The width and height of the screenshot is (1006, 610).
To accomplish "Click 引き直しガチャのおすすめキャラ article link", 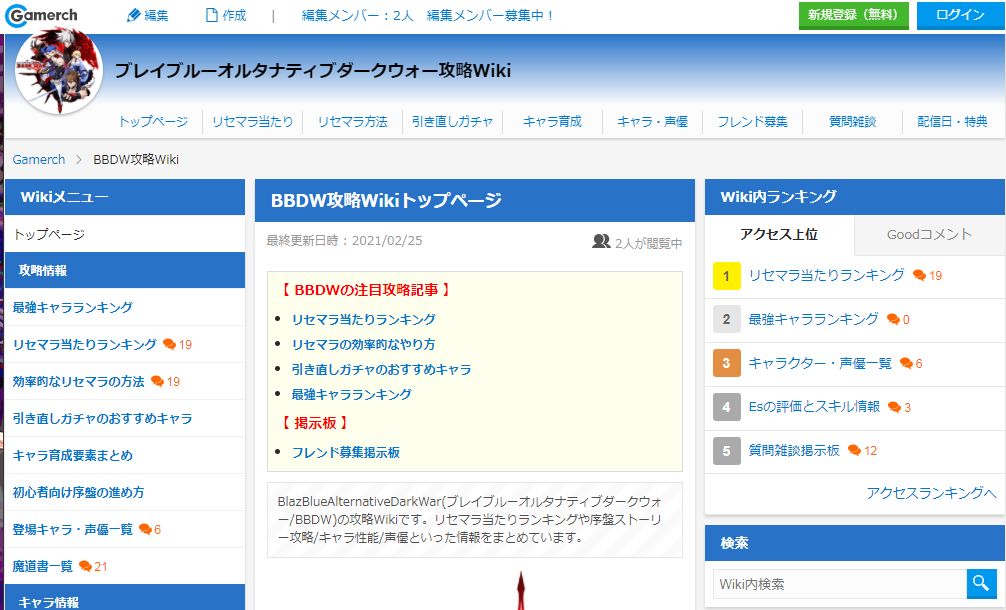I will (382, 369).
